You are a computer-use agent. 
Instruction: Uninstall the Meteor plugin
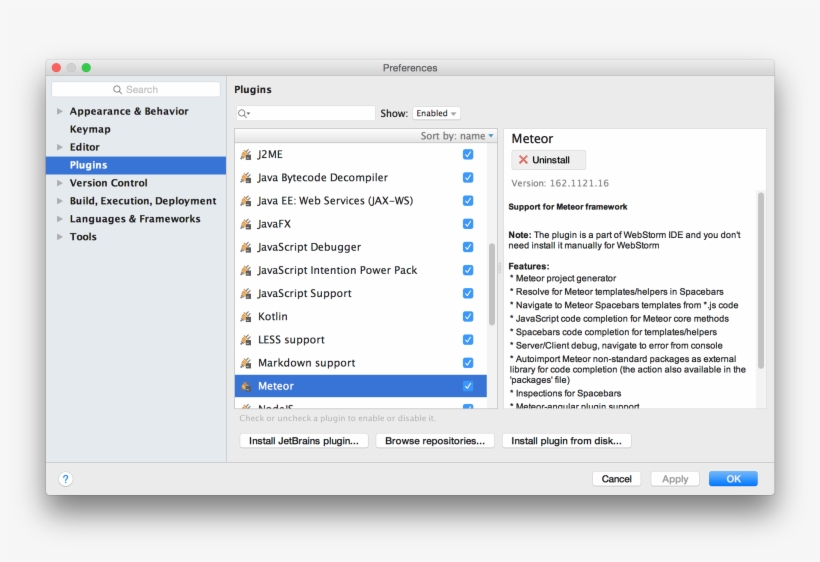coord(548,160)
